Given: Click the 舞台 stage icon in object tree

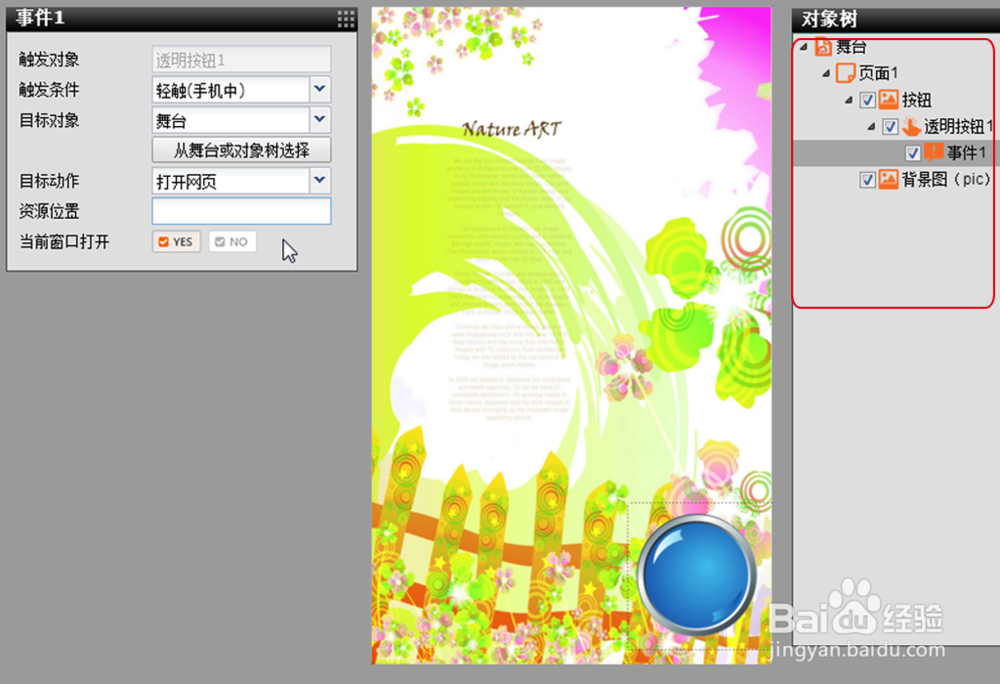Looking at the screenshot, I should (x=823, y=47).
